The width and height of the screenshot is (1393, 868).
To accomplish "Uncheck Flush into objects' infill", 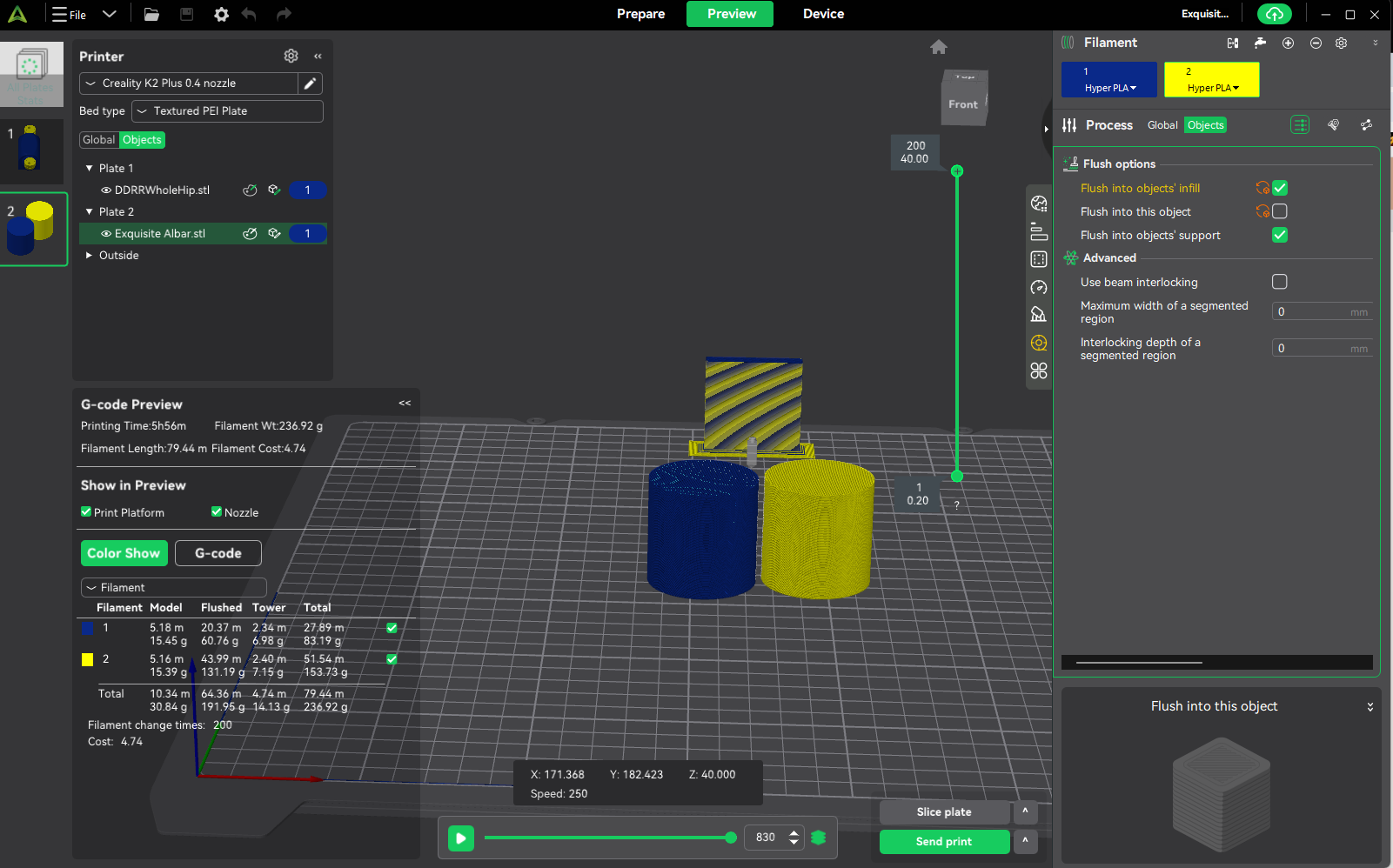I will (1280, 188).
